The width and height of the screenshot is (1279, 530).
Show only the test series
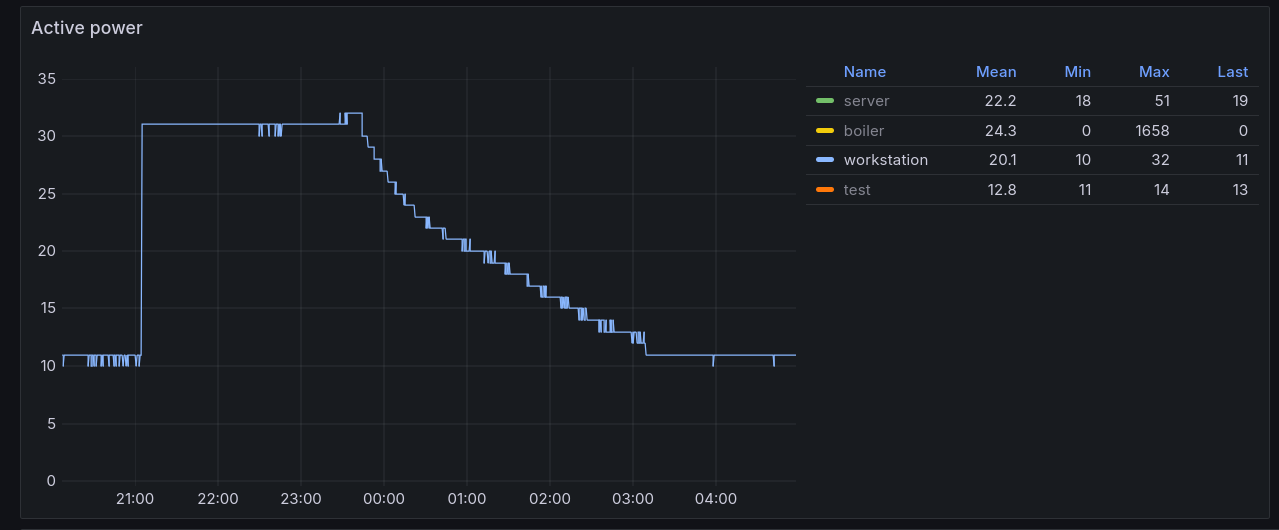click(857, 190)
